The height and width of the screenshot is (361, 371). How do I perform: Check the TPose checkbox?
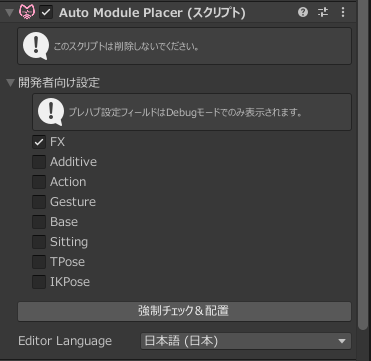pos(39,262)
